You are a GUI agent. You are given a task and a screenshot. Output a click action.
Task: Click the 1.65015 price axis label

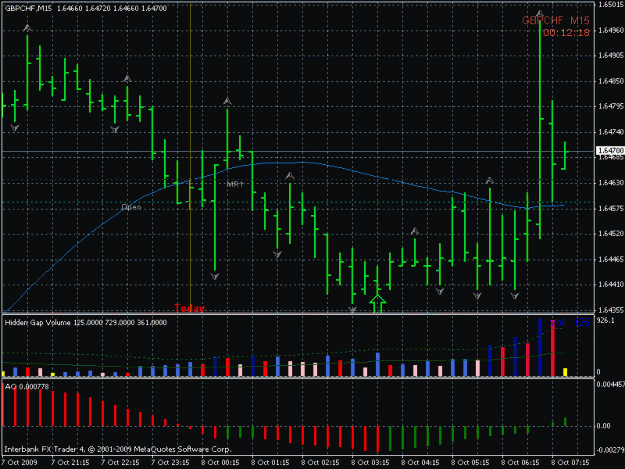pos(611,5)
